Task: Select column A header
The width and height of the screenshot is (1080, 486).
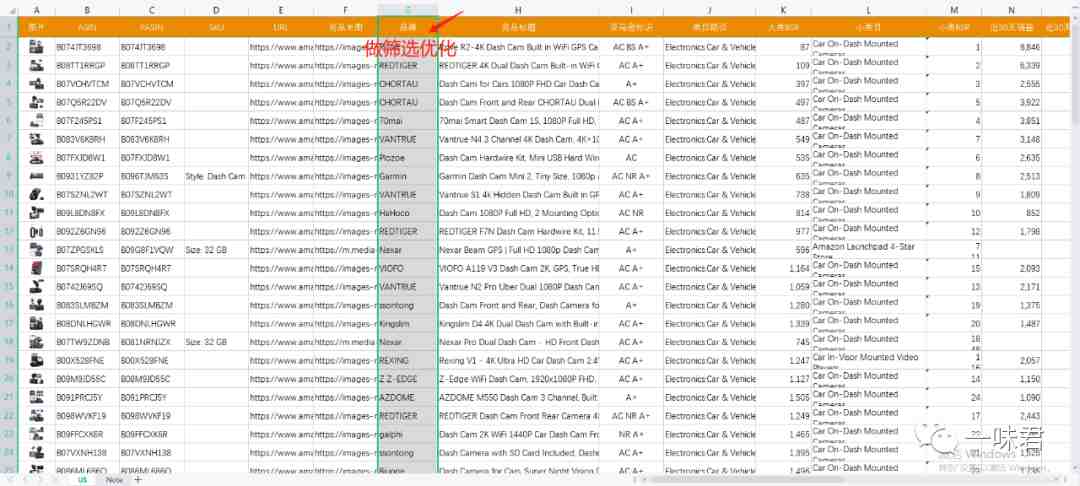Action: 37,10
